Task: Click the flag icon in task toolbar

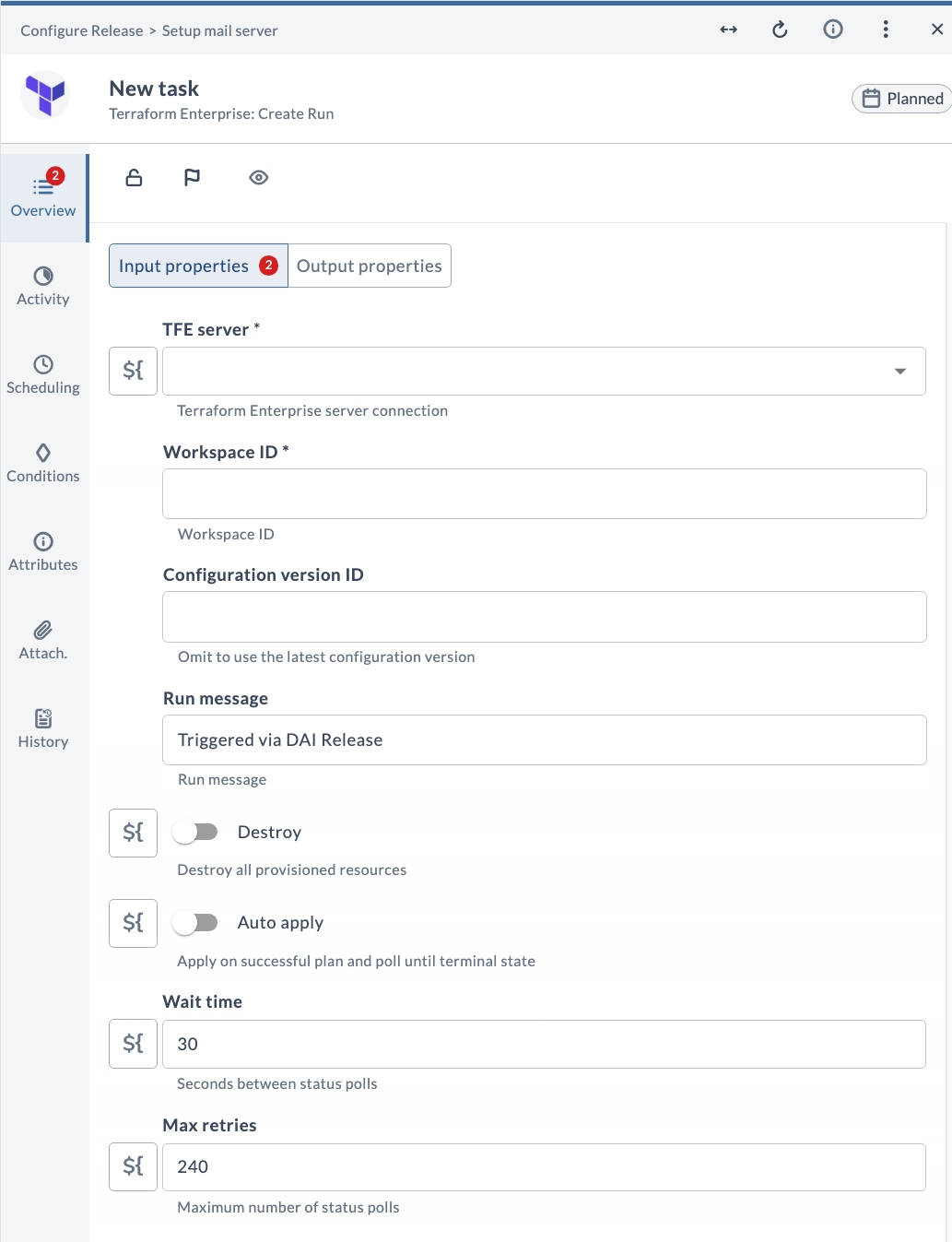Action: (x=192, y=178)
